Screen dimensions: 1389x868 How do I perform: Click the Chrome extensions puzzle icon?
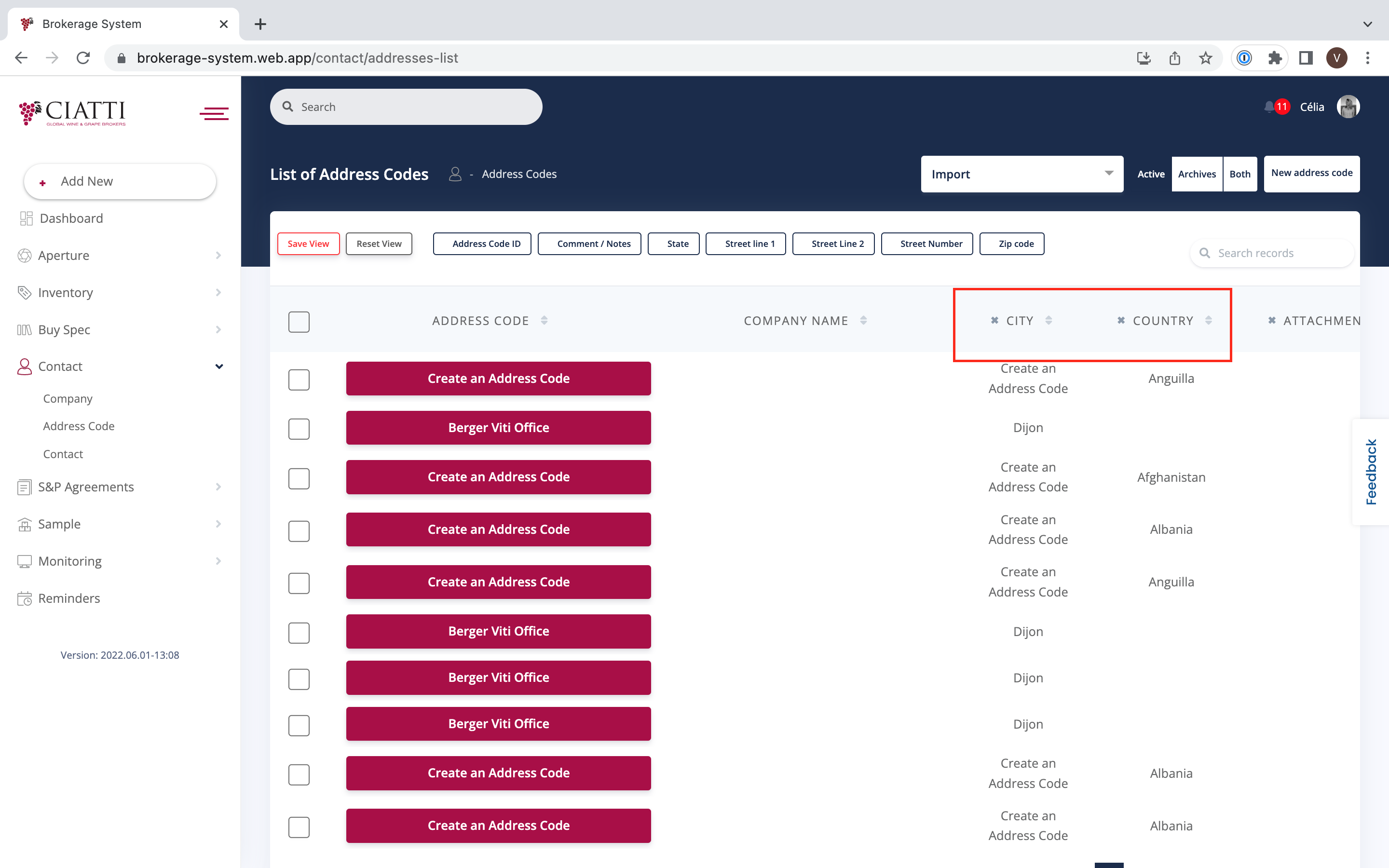coord(1275,58)
